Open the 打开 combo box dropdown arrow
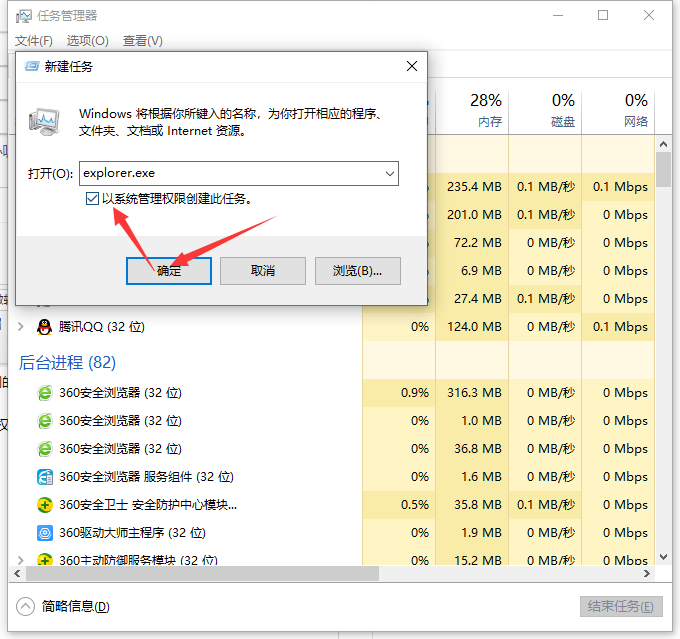680x639 pixels. pos(389,173)
